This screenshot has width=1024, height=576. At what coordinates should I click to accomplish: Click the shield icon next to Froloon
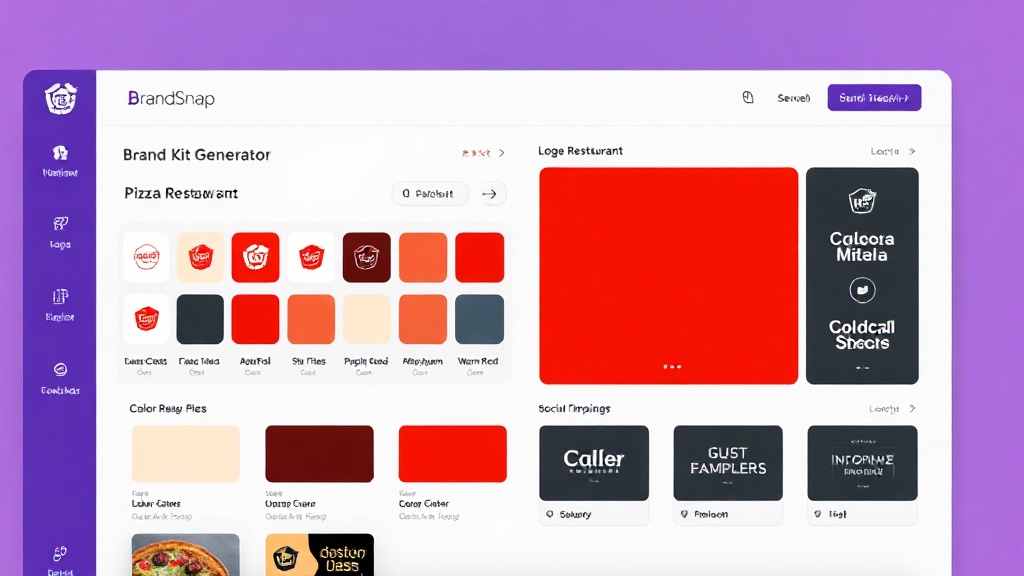click(684, 514)
